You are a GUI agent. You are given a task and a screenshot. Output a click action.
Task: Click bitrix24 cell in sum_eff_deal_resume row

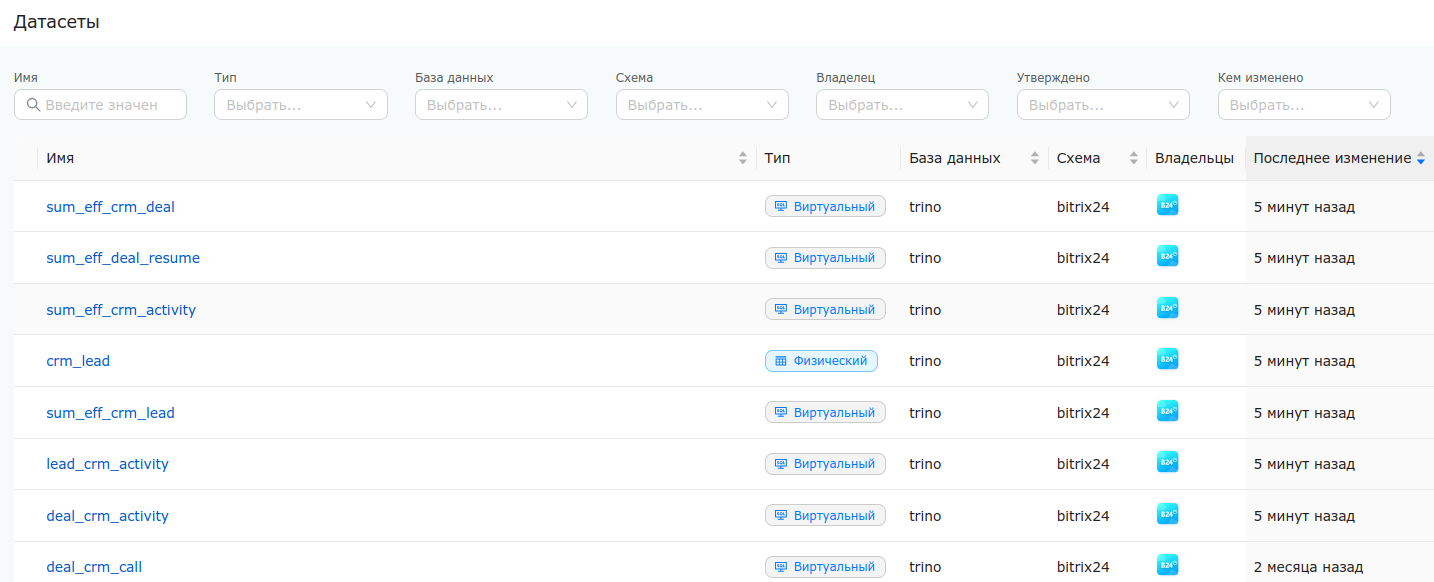1083,258
